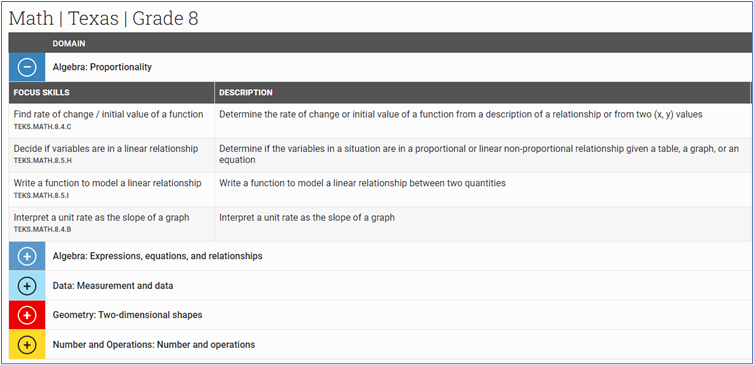Select the Algebra: Proportionality domain label

click(102, 67)
